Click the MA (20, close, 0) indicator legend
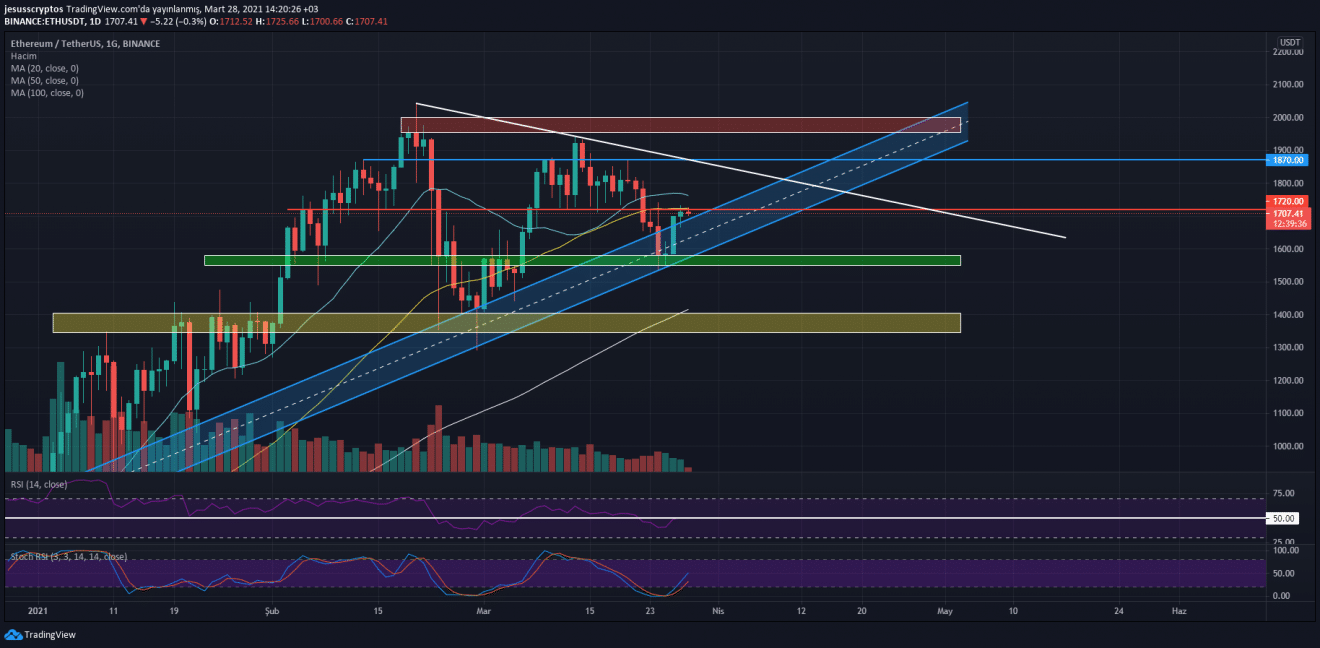The image size is (1320, 648). pyautogui.click(x=46, y=69)
